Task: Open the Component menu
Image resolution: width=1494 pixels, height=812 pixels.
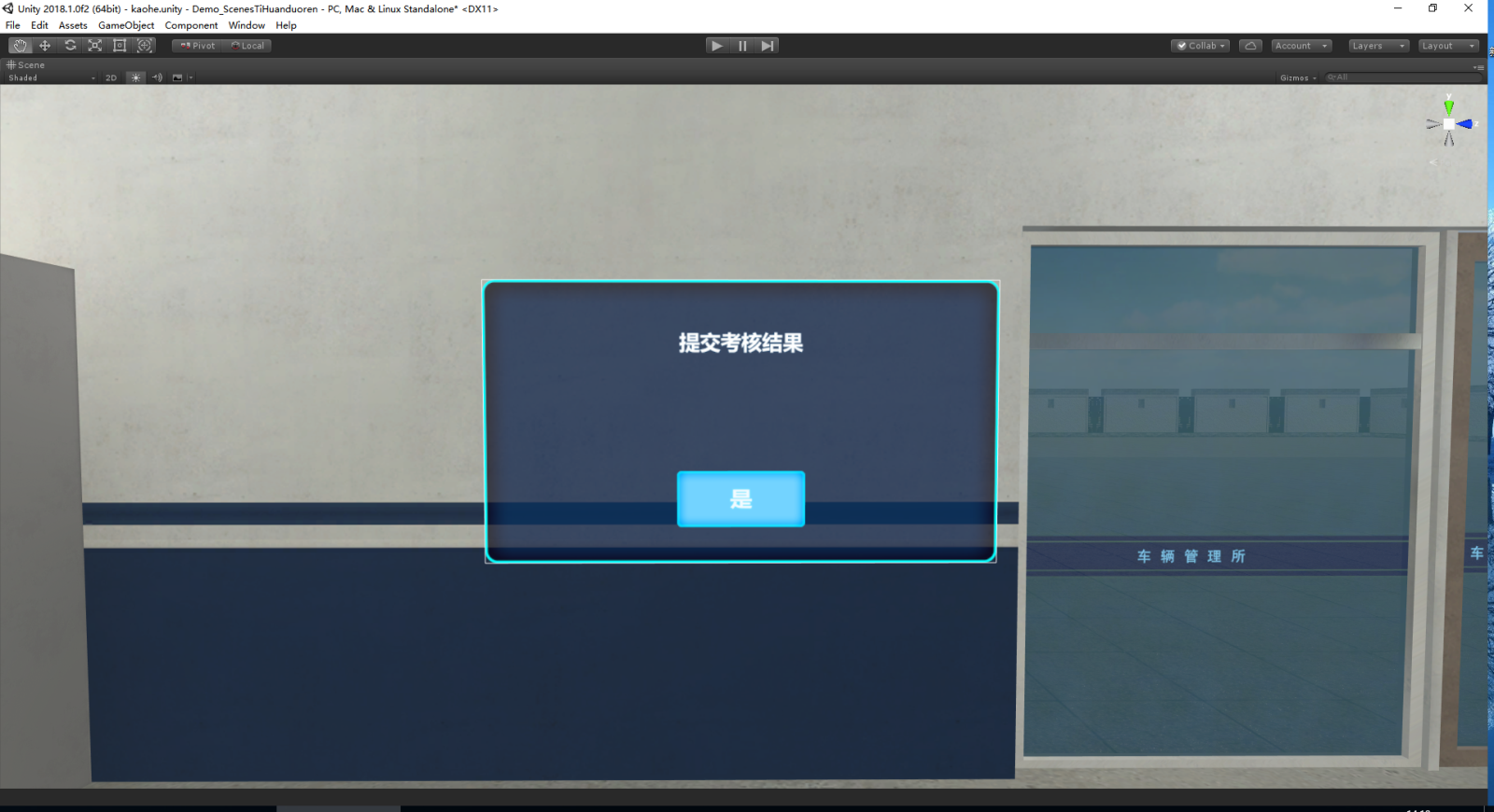Action: pyautogui.click(x=190, y=25)
